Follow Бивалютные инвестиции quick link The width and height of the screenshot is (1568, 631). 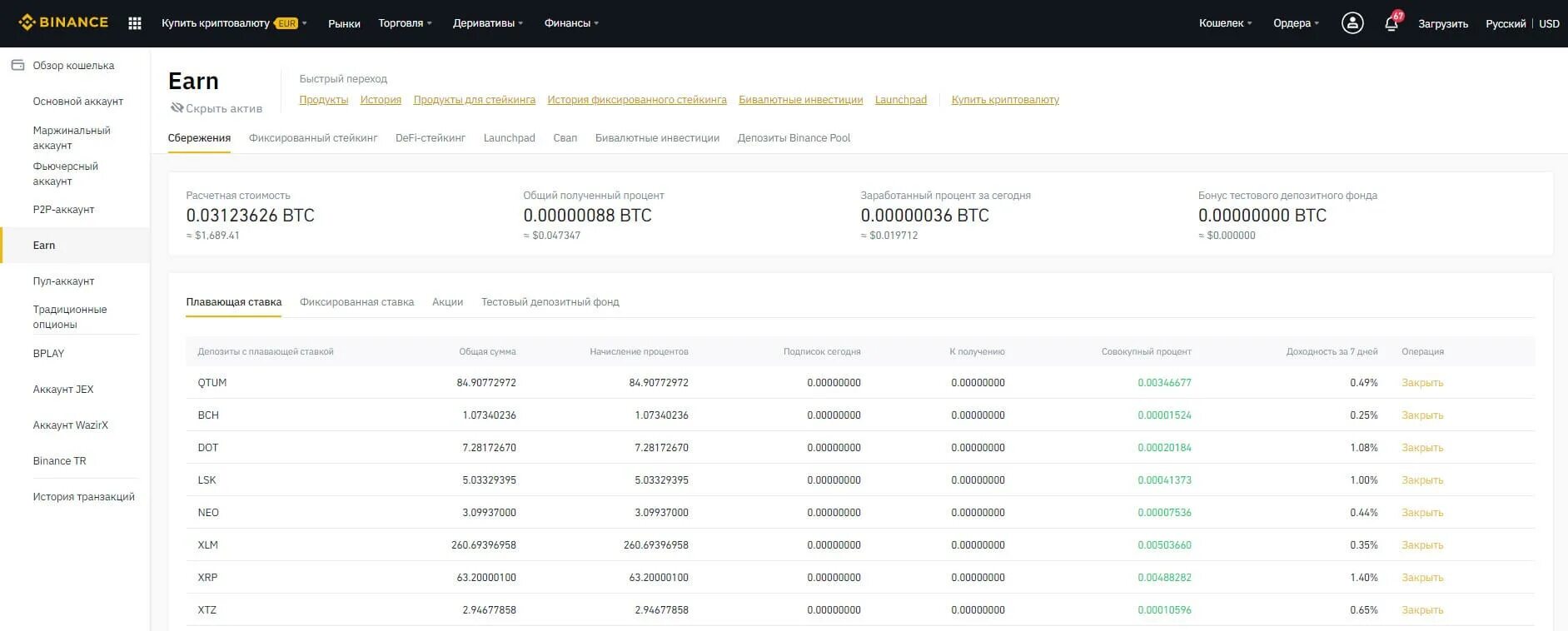(801, 100)
